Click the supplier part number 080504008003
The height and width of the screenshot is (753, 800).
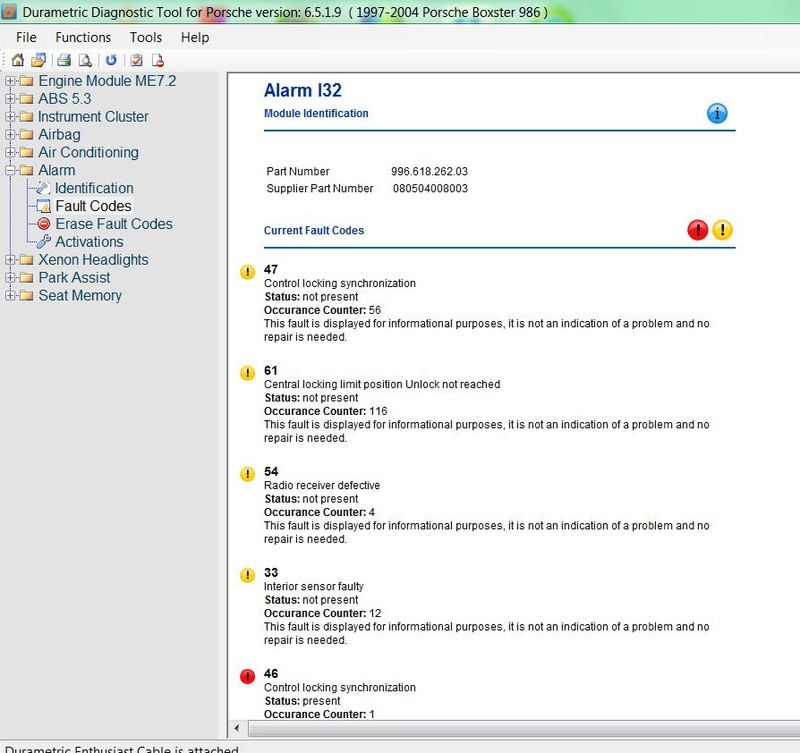[430, 188]
